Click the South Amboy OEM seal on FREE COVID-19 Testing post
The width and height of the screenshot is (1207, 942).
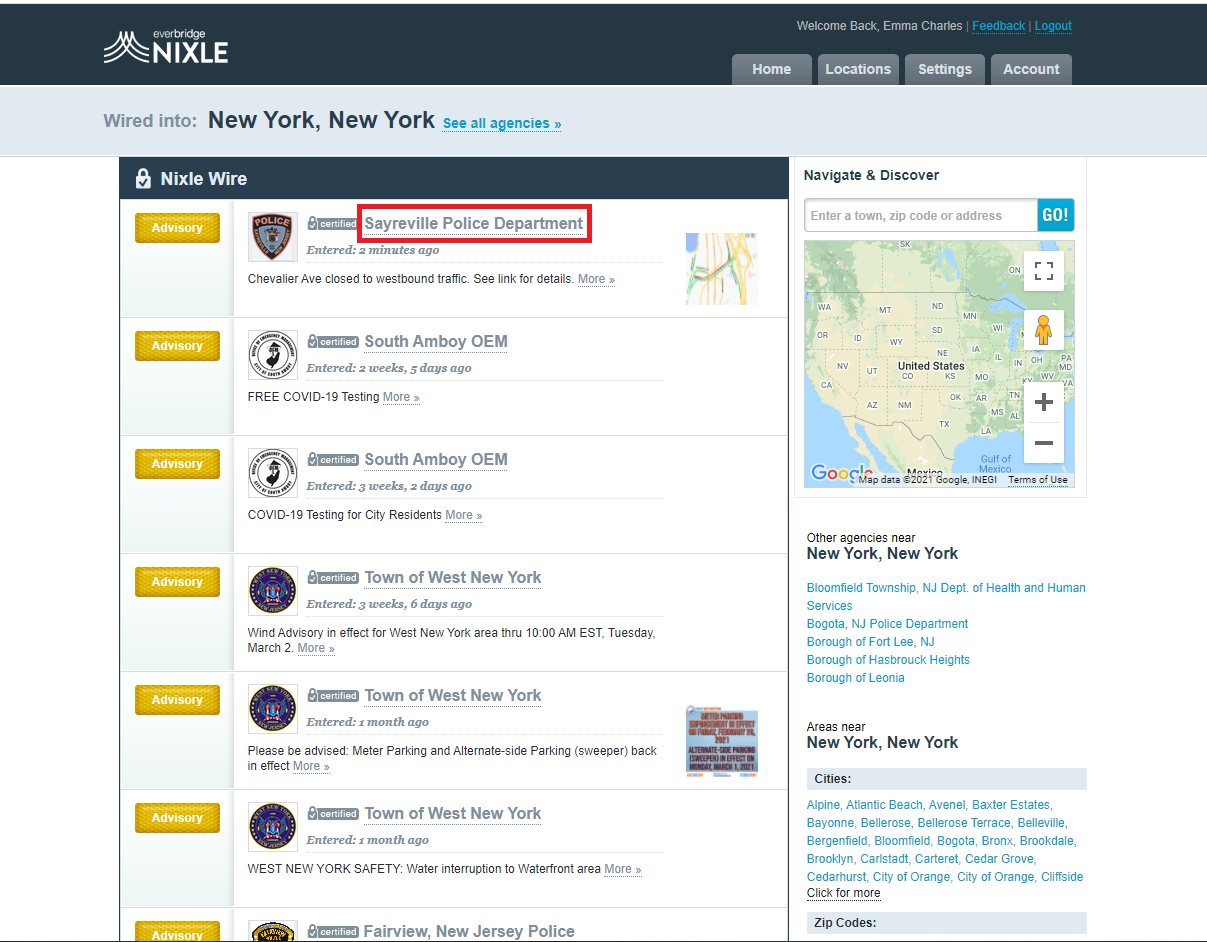point(273,356)
